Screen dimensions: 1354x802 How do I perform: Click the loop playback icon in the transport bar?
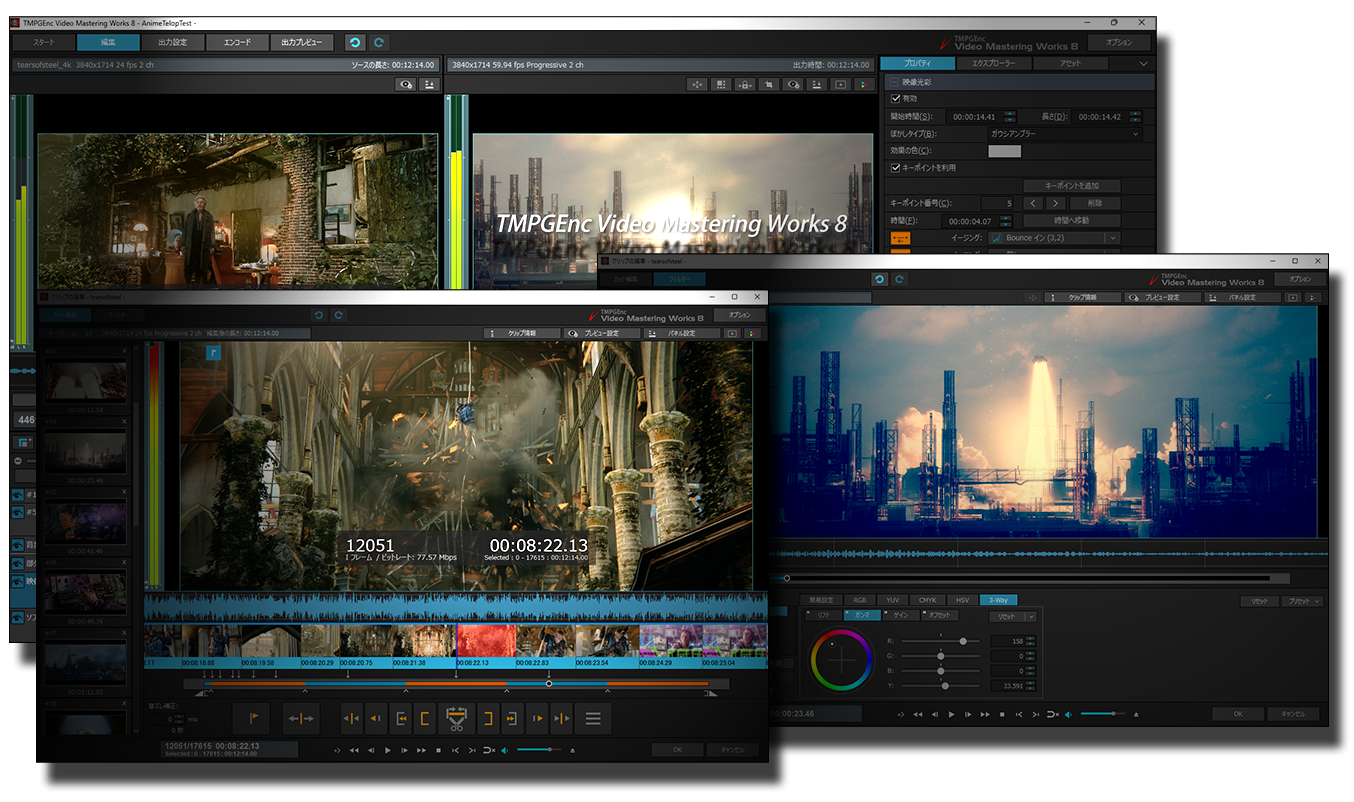point(488,749)
